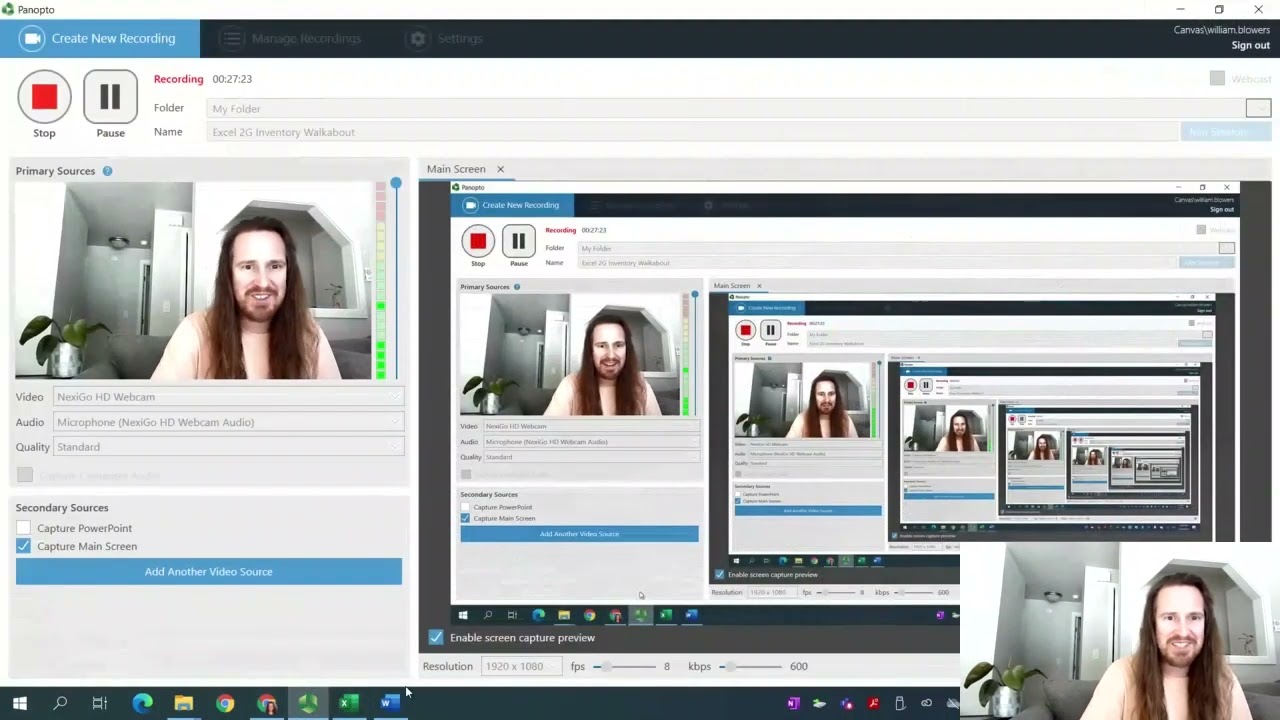Click Add Another Video Source button

(209, 572)
